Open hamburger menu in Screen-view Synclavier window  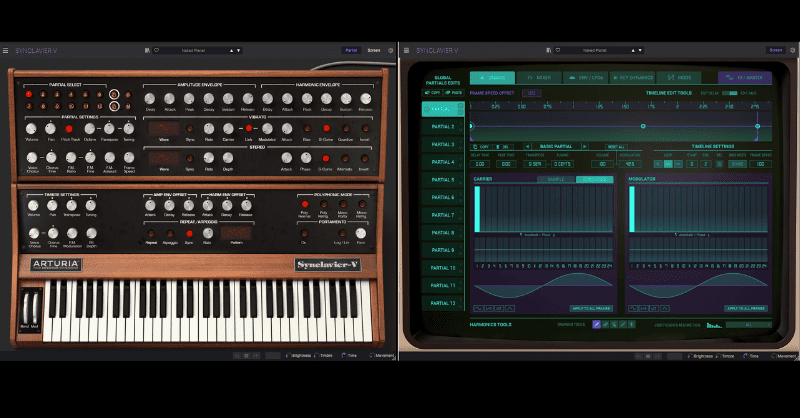point(407,51)
